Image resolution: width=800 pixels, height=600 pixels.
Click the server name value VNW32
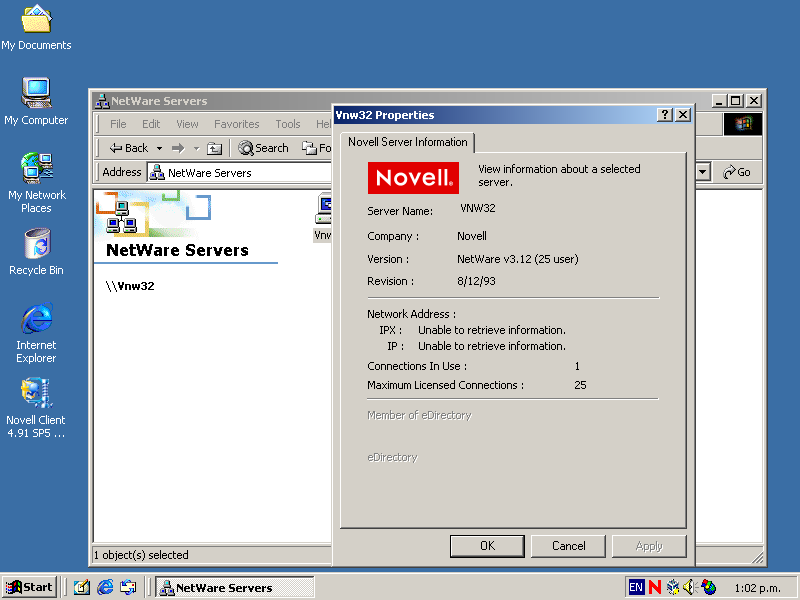(x=478, y=208)
